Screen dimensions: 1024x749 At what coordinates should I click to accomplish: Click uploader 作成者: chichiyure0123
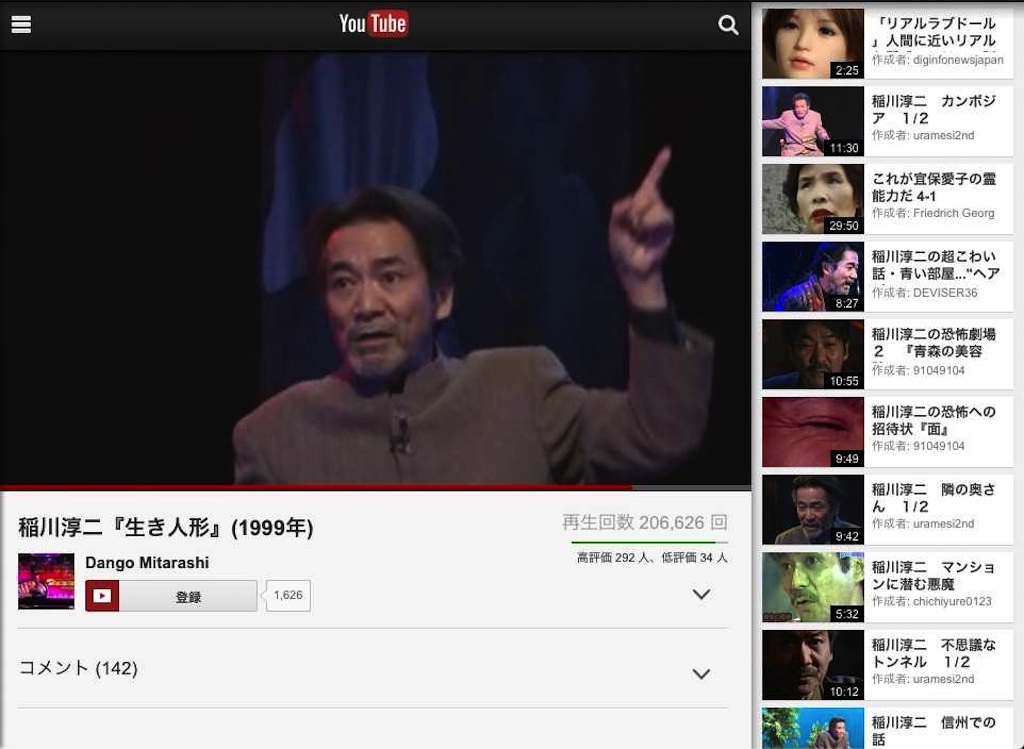coord(932,601)
